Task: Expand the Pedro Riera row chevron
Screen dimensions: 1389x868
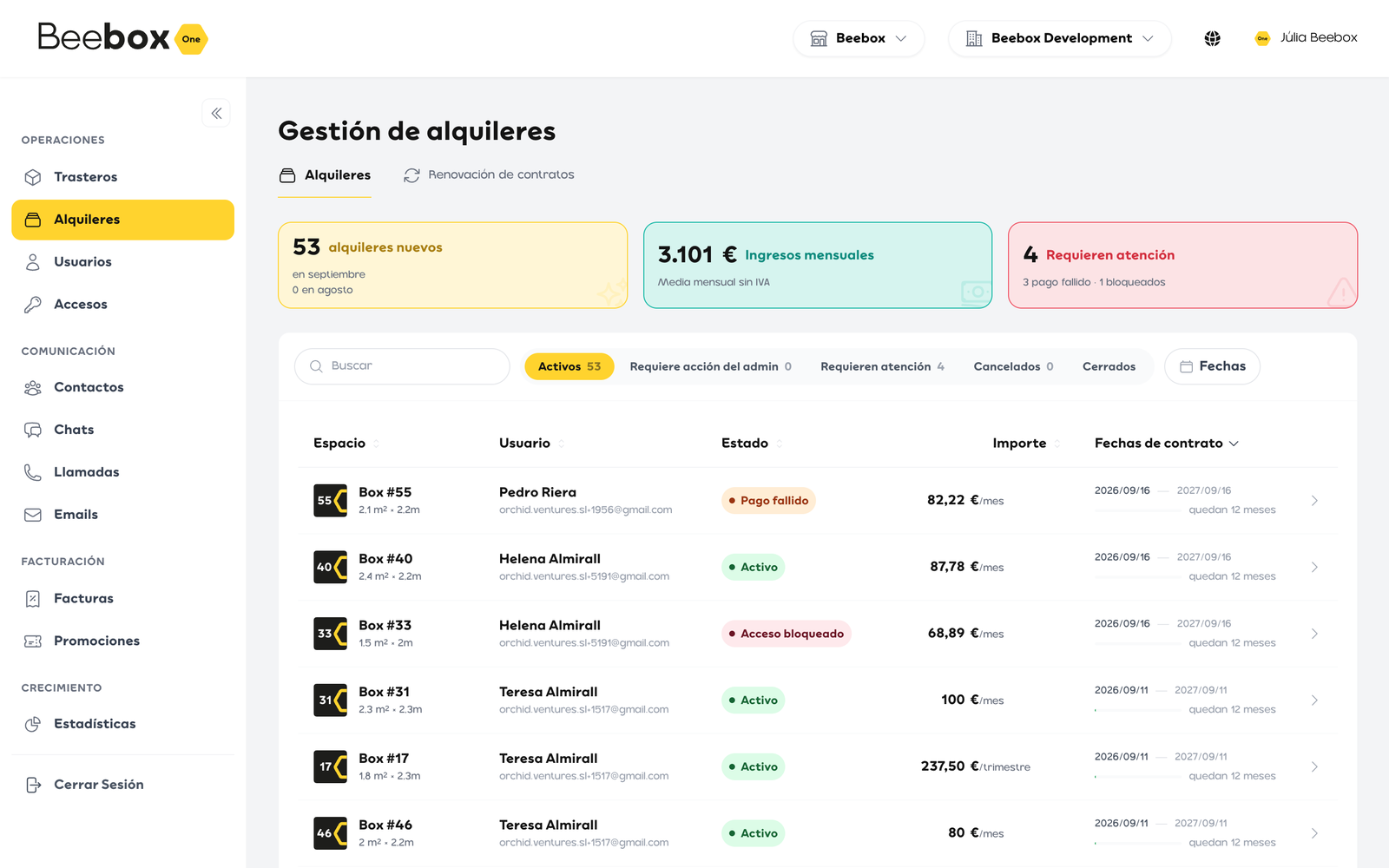Action: pyautogui.click(x=1314, y=501)
